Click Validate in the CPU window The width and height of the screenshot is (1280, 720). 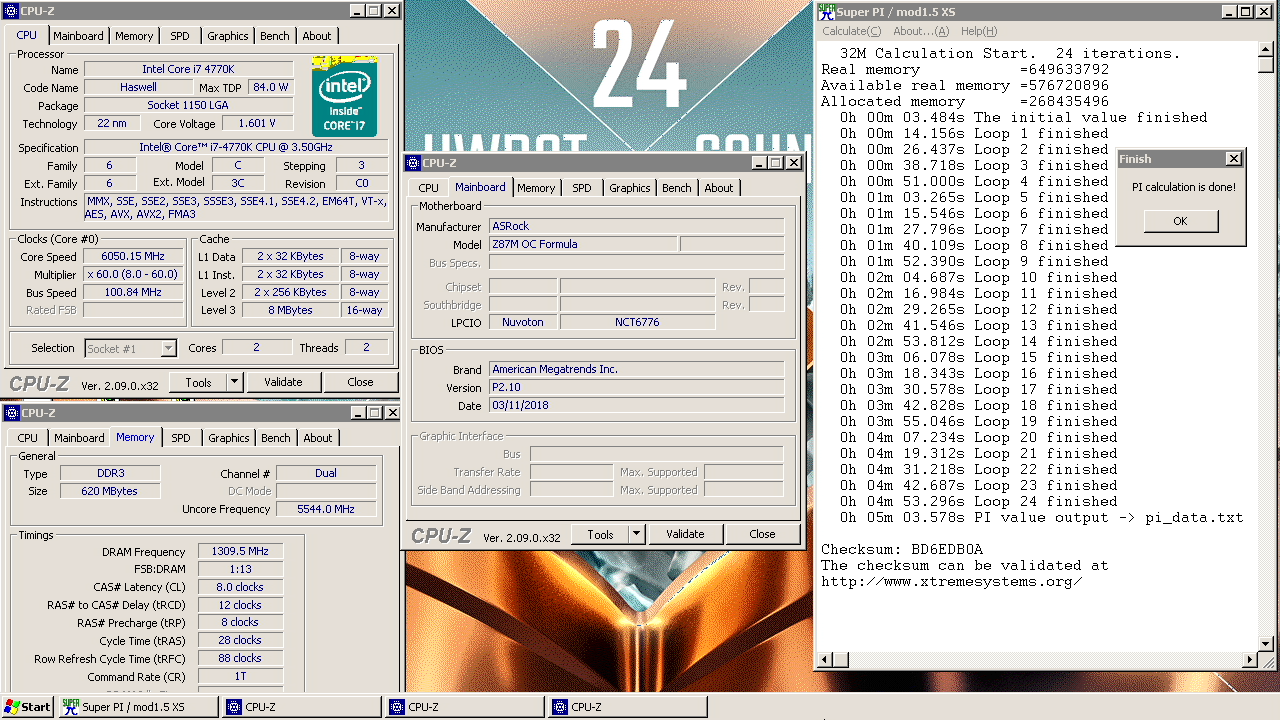(x=283, y=382)
